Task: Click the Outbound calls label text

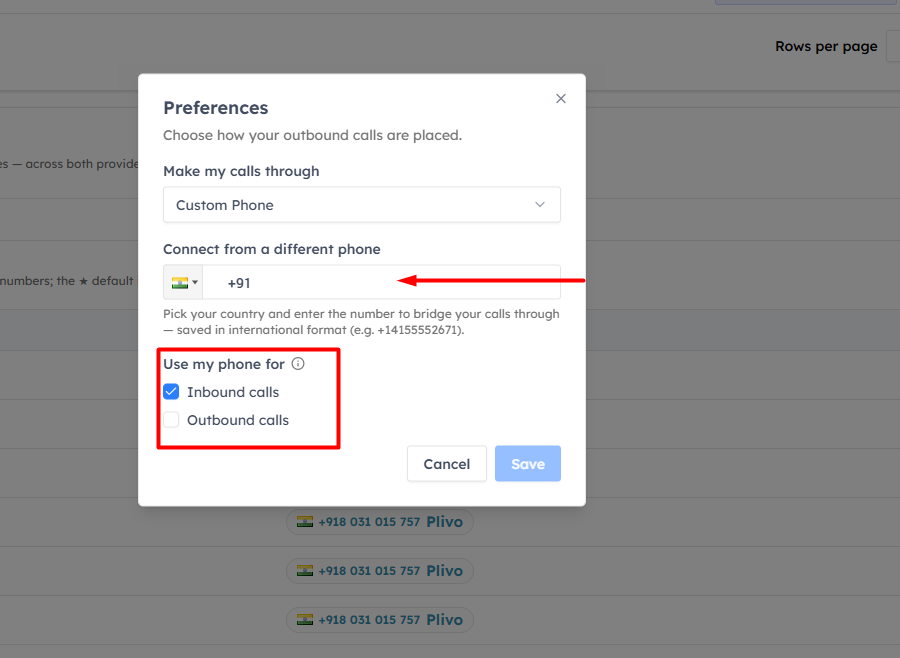Action: pyautogui.click(x=238, y=420)
